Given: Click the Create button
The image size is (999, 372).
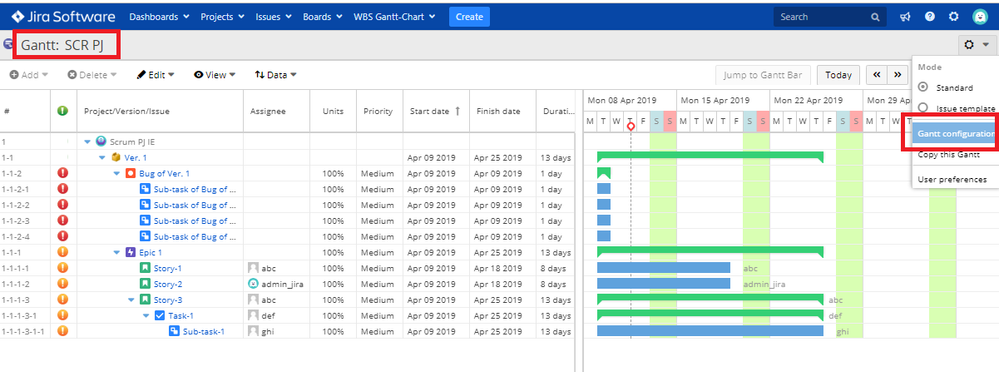Looking at the screenshot, I should pos(470,17).
